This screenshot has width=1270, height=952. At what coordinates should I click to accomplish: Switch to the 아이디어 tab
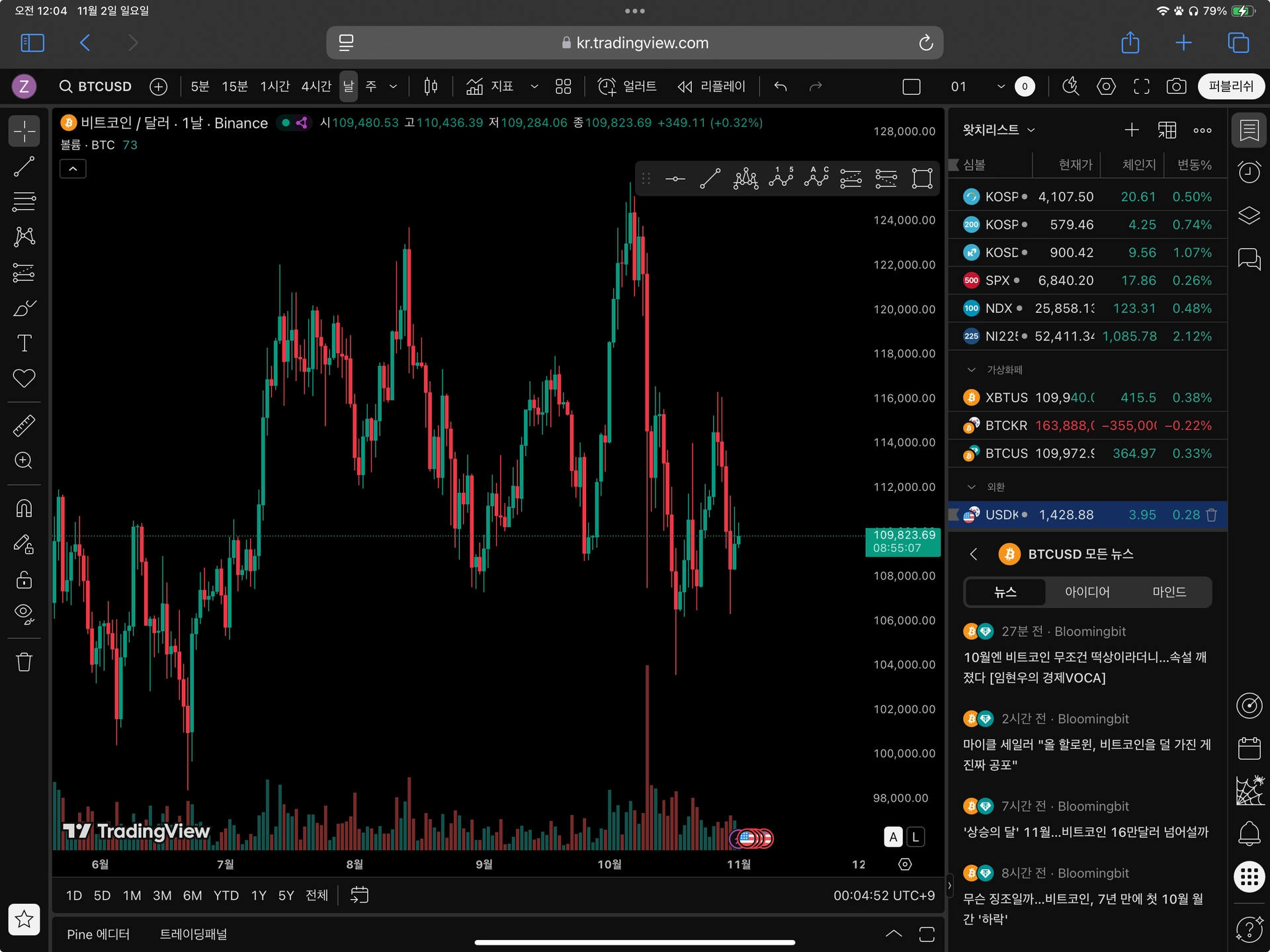[x=1087, y=592]
